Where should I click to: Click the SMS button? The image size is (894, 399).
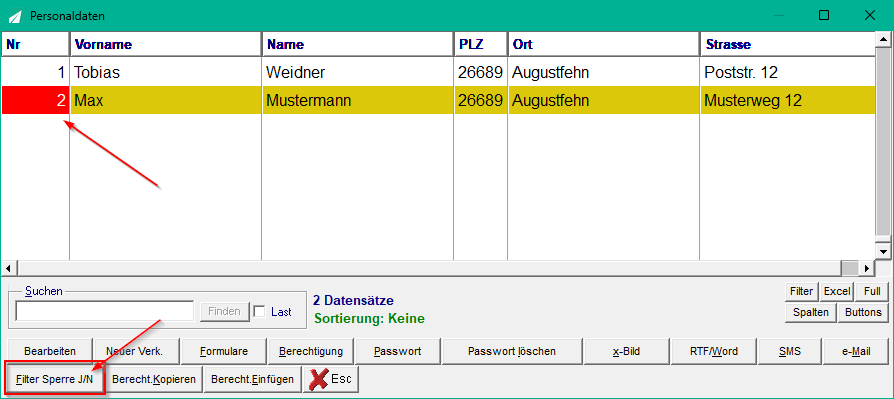click(x=790, y=351)
